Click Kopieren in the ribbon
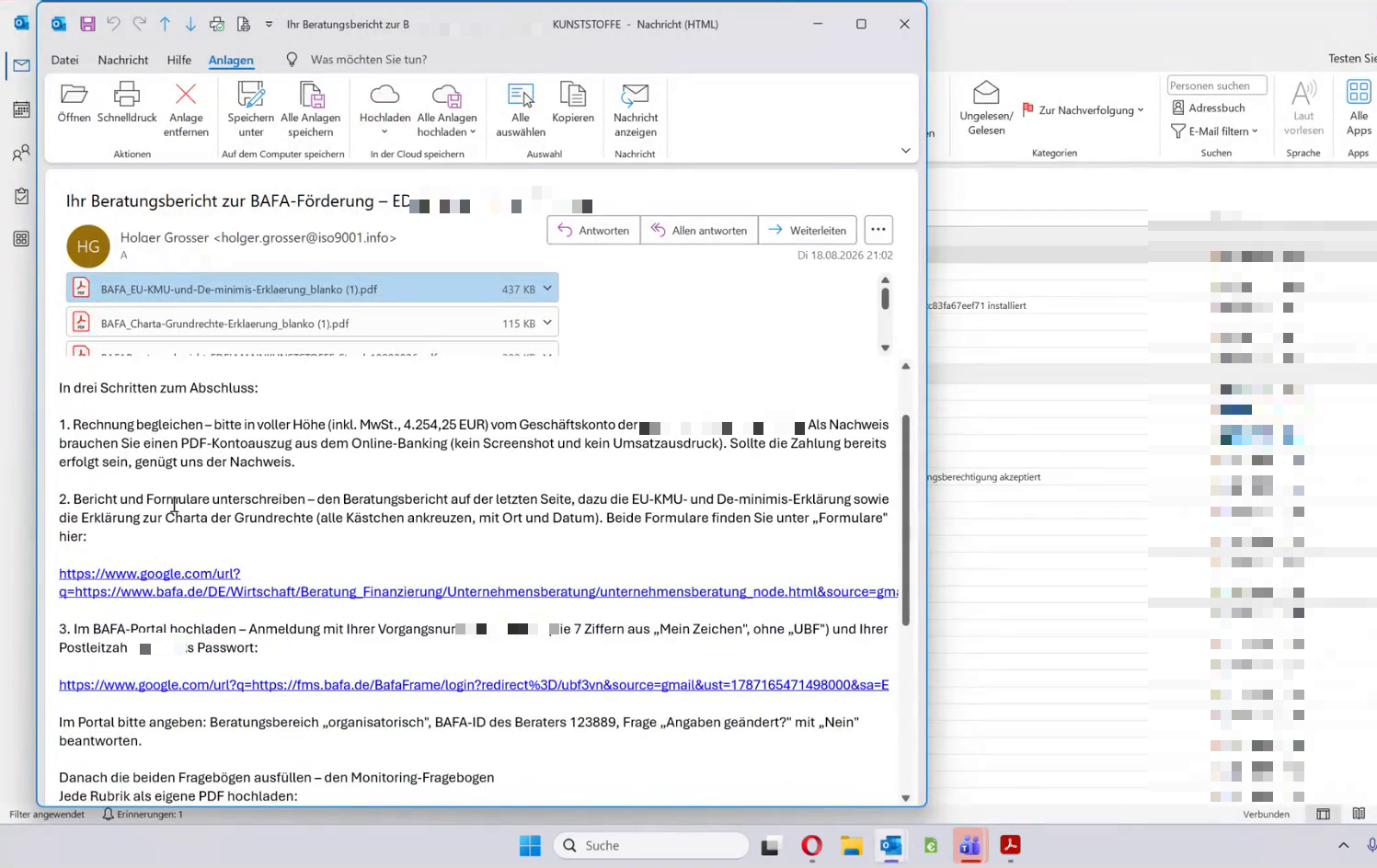 pyautogui.click(x=573, y=103)
